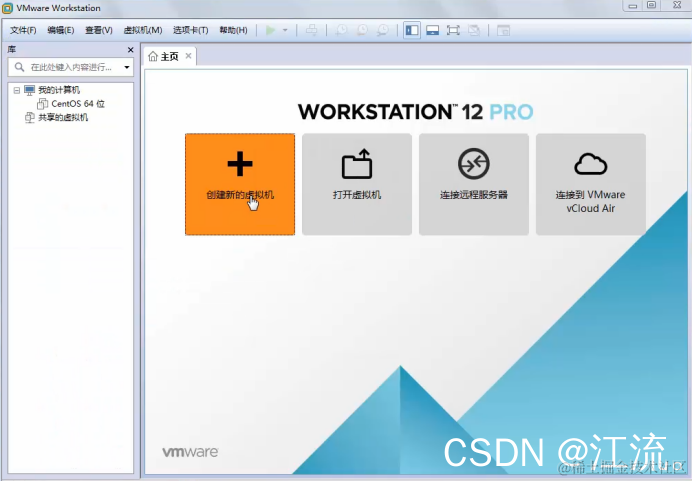
Task: Open the 帮助(H) menu
Action: (233, 30)
